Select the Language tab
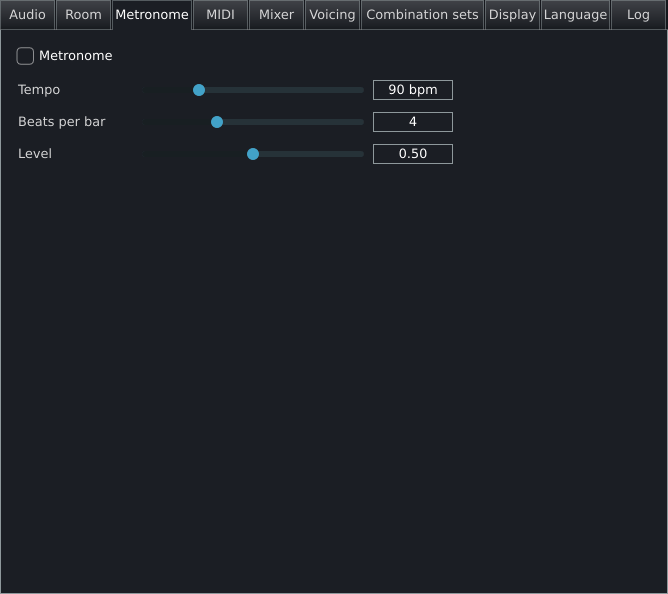This screenshot has height=594, width=668. 576,15
